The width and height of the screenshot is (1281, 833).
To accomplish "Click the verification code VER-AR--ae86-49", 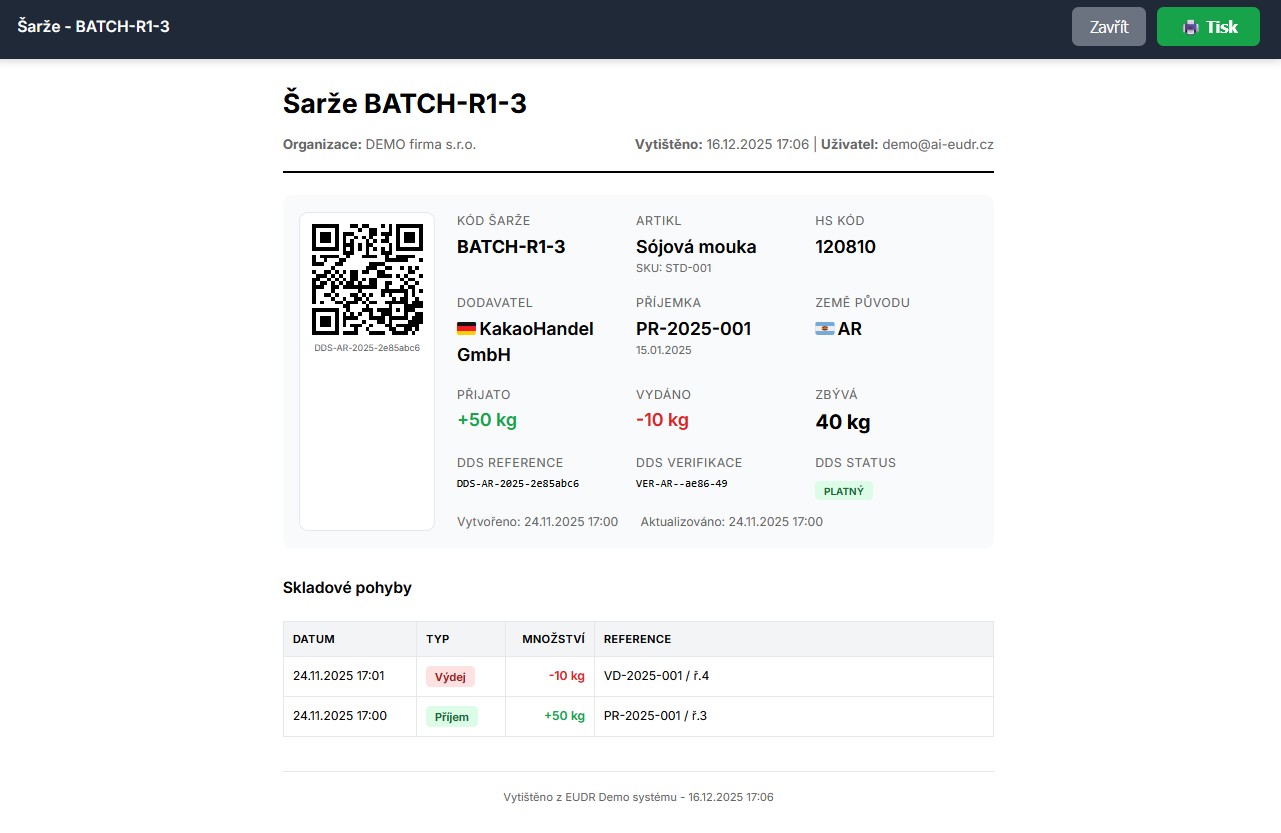I will click(681, 484).
